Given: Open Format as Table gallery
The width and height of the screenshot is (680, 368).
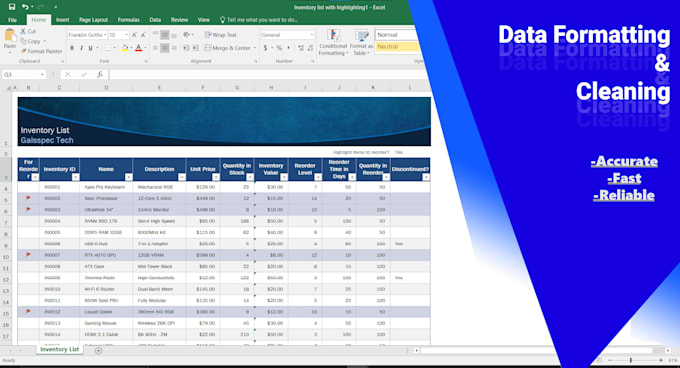Looking at the screenshot, I should point(361,42).
